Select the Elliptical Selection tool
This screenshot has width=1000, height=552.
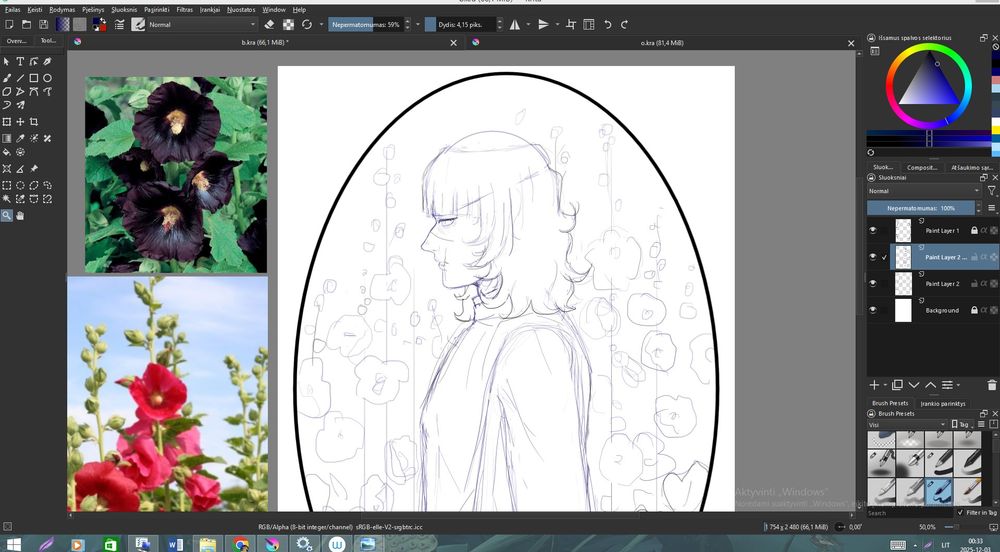coord(20,185)
